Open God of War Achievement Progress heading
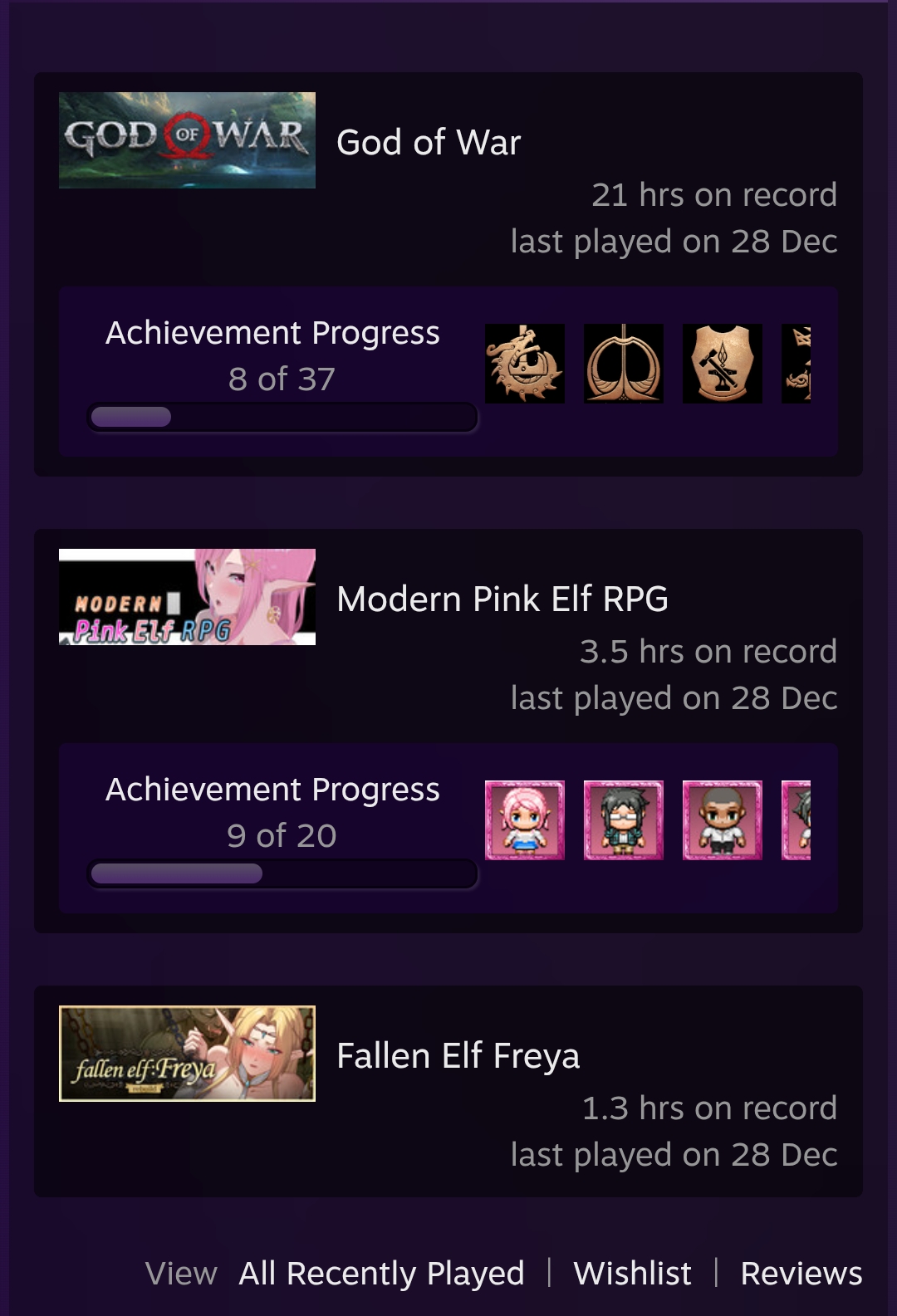The height and width of the screenshot is (1316, 897). pos(272,333)
